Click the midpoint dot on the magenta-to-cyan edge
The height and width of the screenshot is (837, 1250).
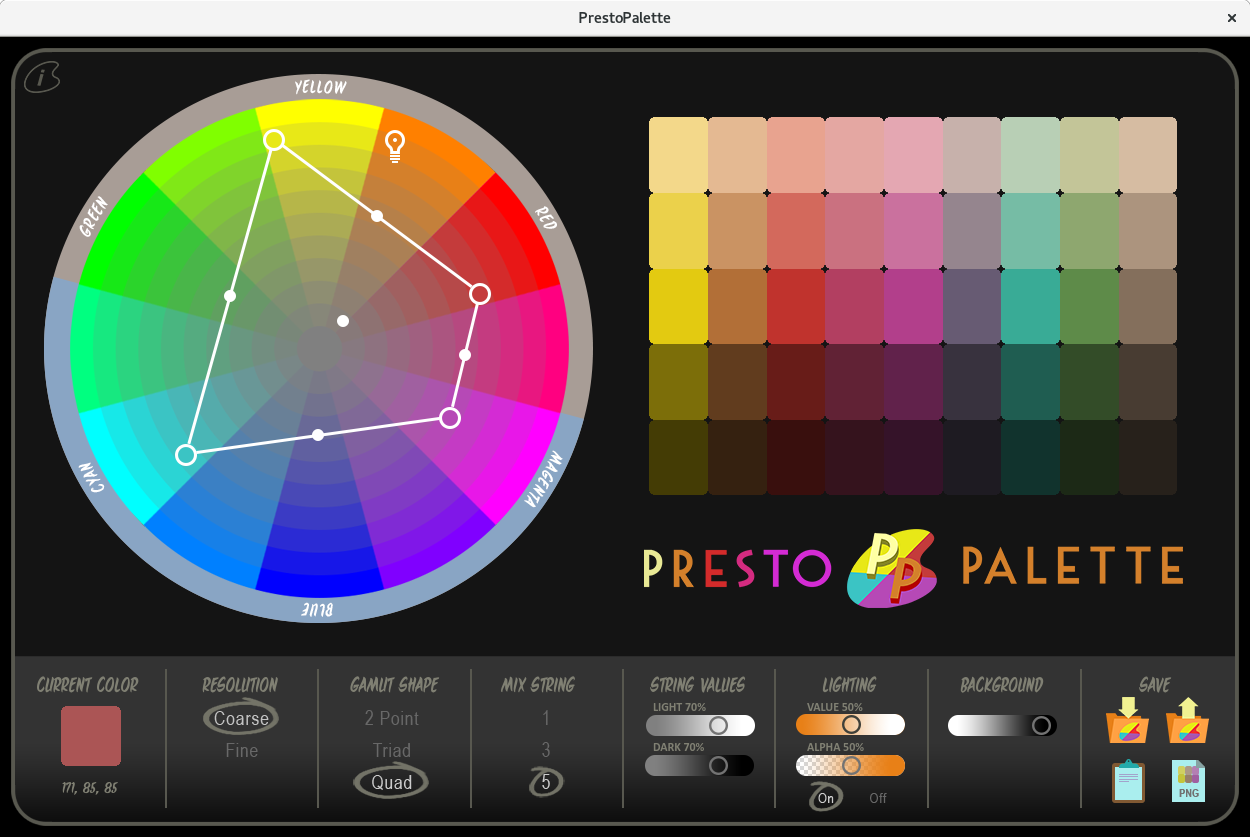coord(318,435)
